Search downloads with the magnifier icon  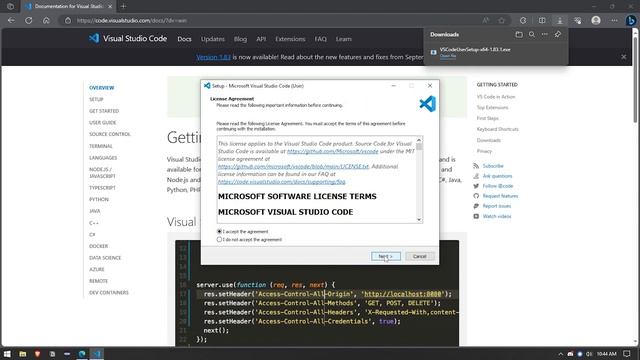[532, 35]
